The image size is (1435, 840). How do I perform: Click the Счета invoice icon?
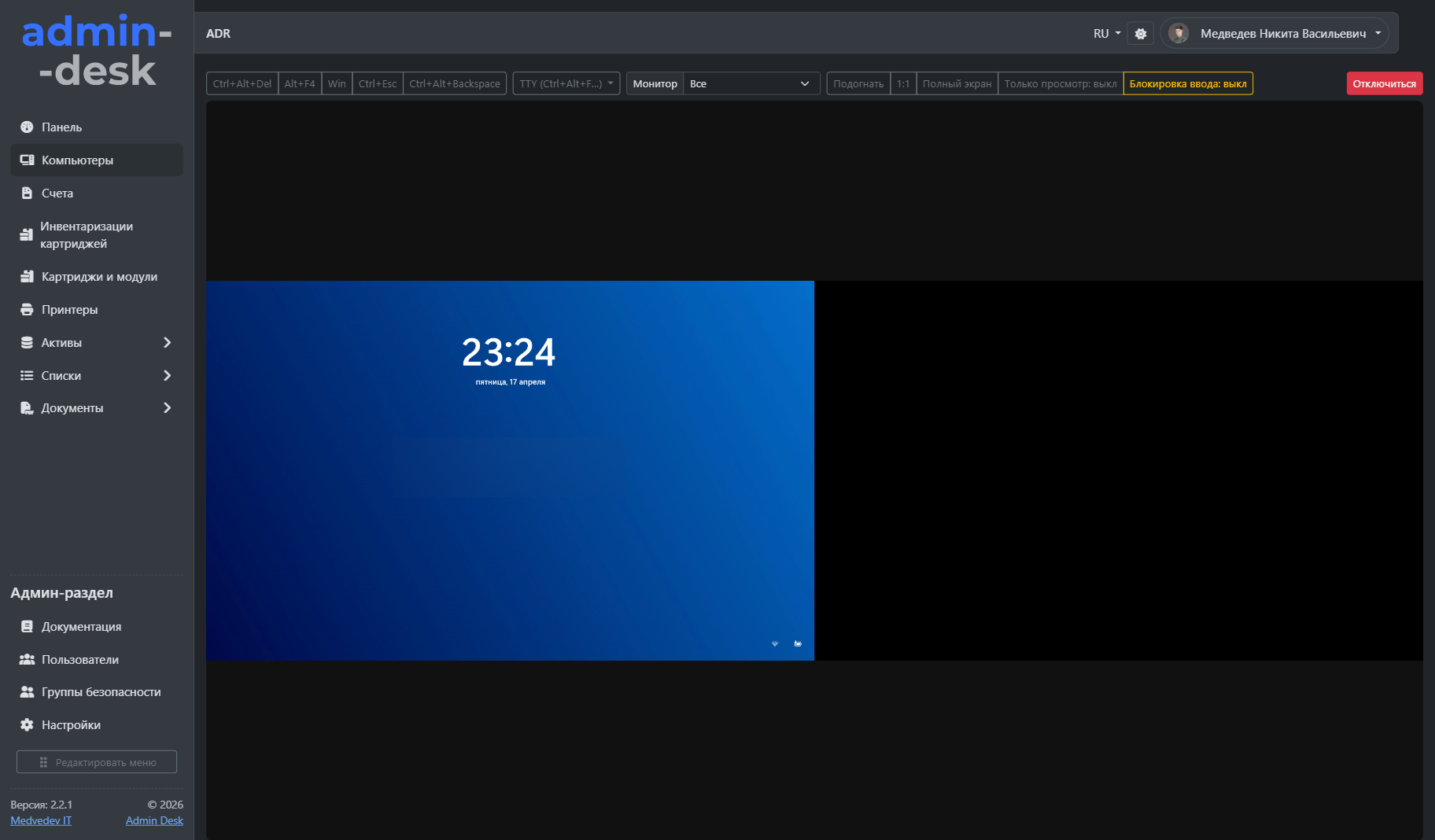[x=27, y=193]
